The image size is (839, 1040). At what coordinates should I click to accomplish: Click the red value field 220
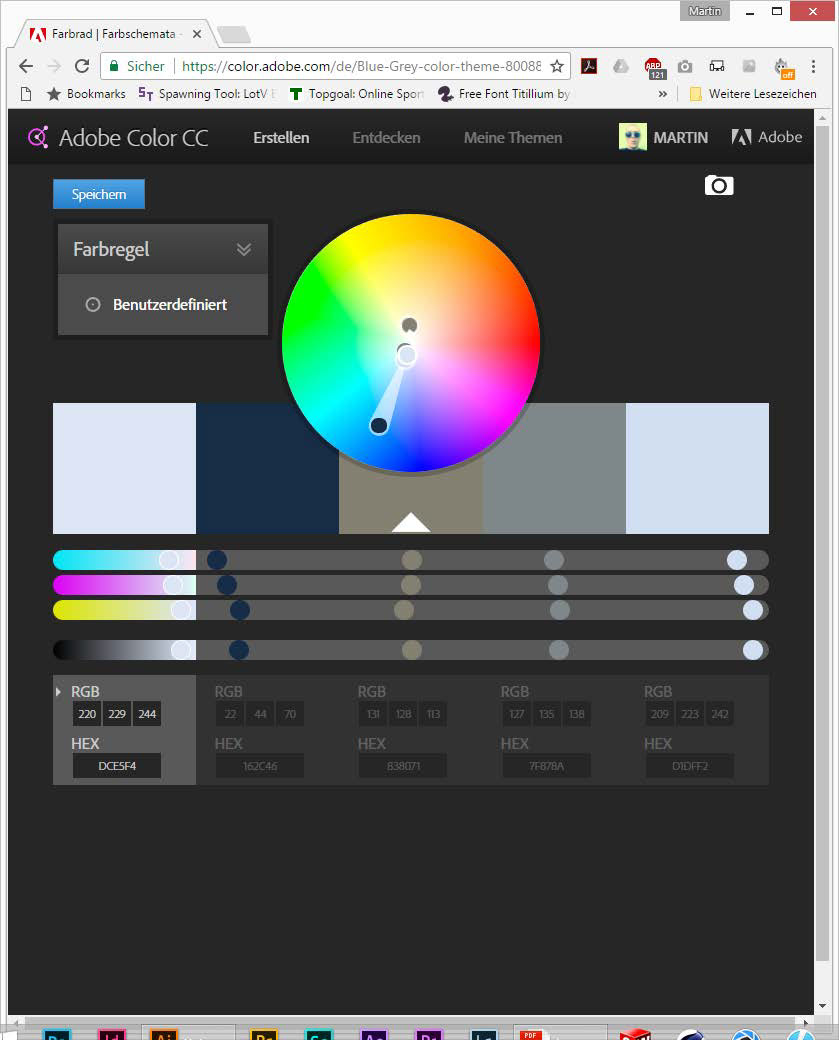pos(87,714)
